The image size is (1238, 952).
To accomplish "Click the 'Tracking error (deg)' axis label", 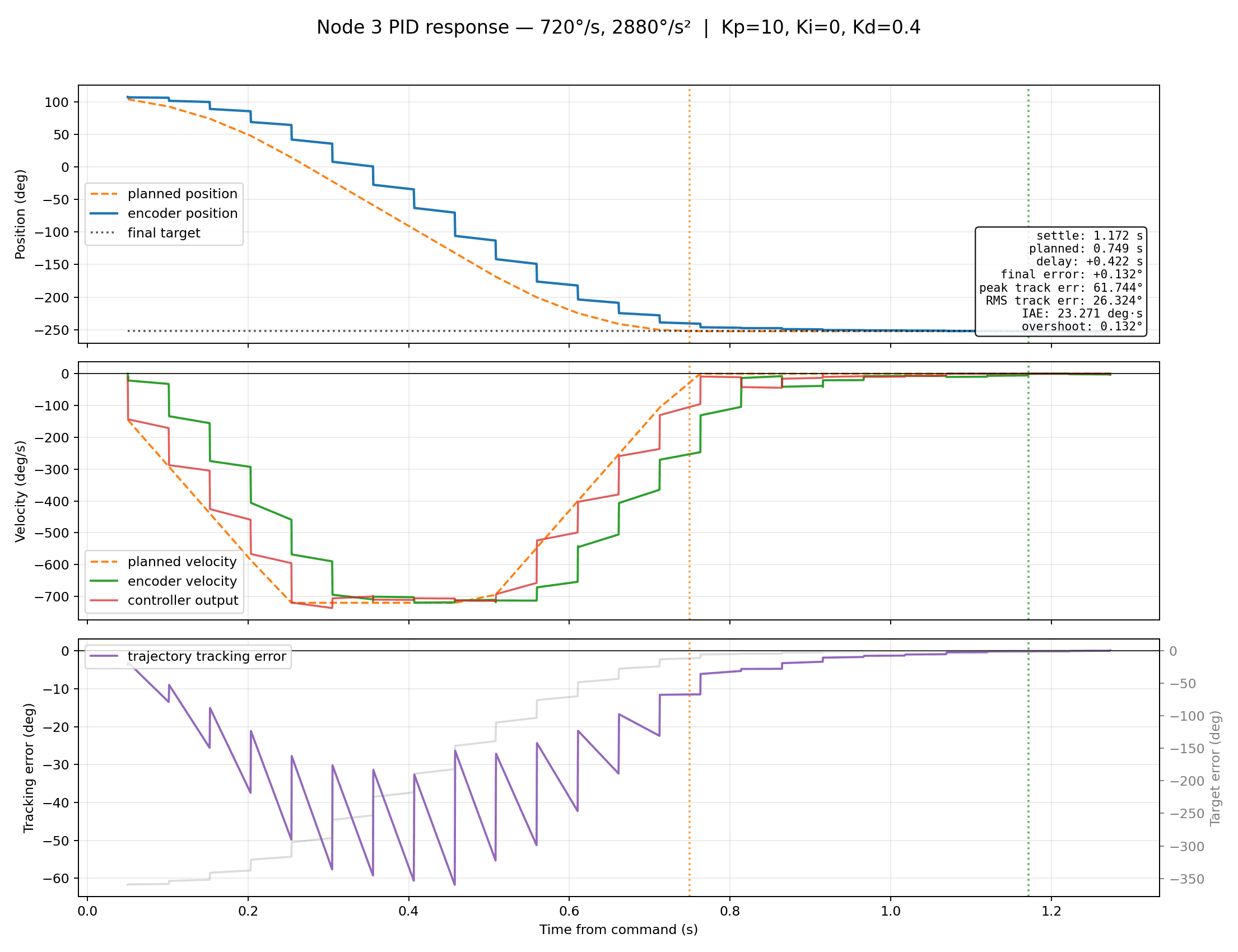I will (x=29, y=768).
